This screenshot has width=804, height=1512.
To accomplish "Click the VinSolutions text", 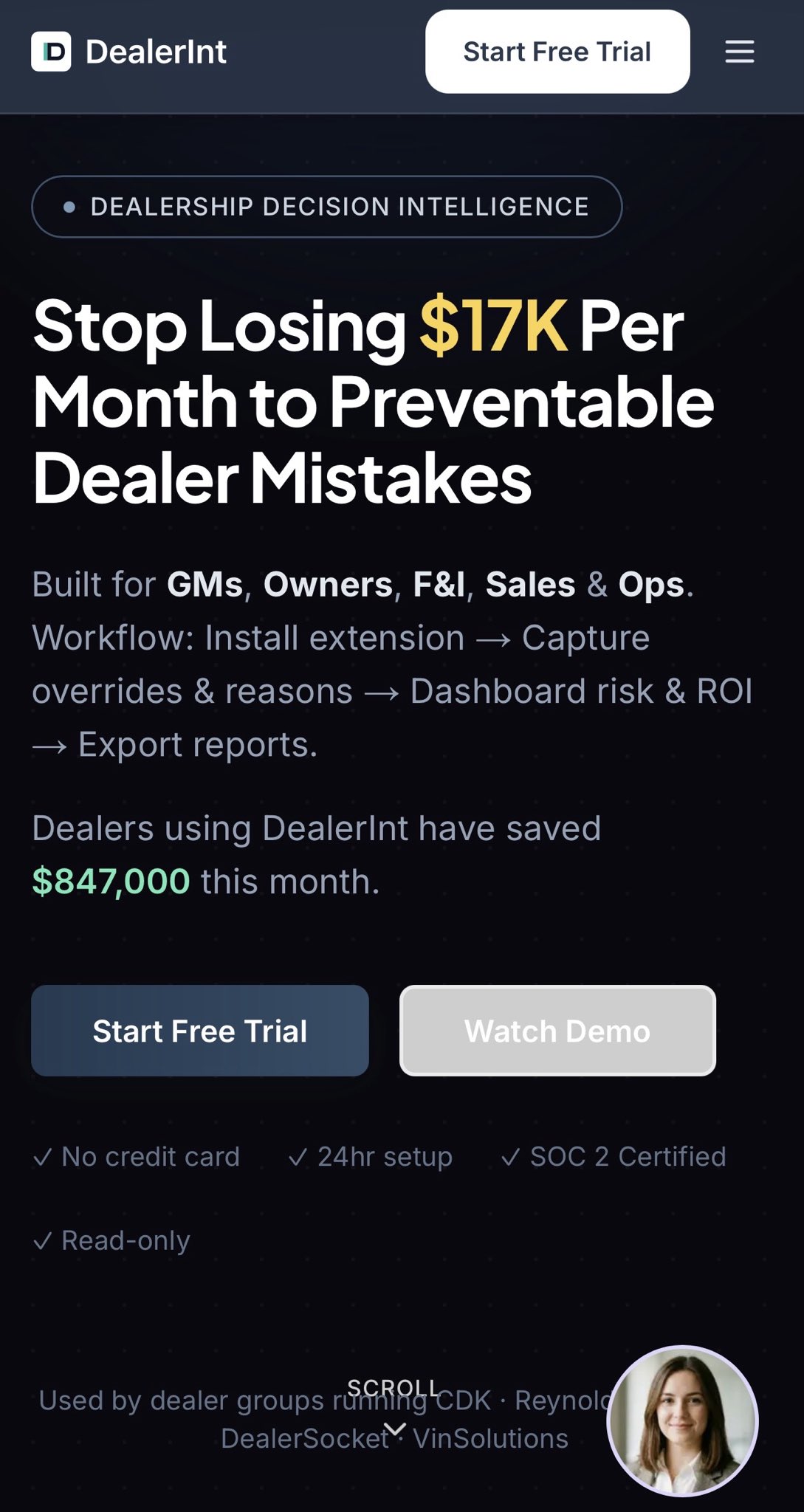I will (490, 1438).
